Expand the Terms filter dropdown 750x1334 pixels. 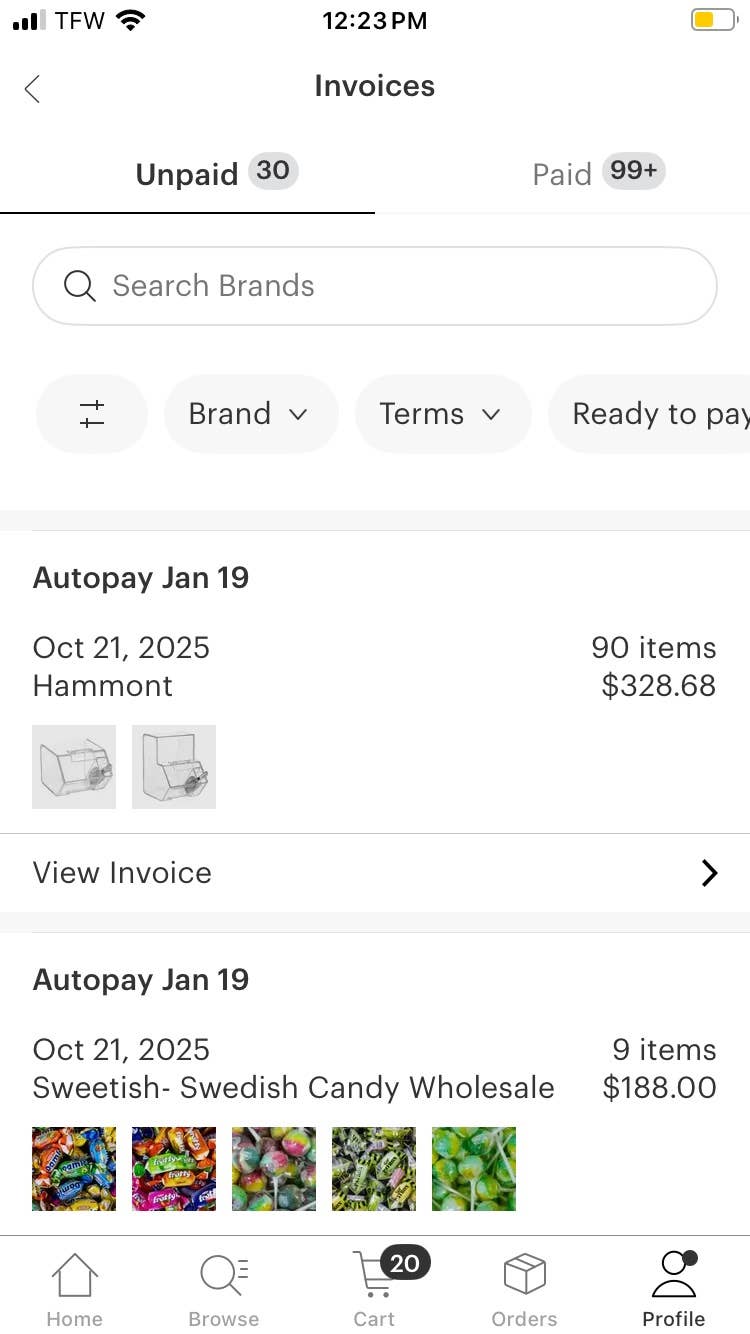[441, 414]
